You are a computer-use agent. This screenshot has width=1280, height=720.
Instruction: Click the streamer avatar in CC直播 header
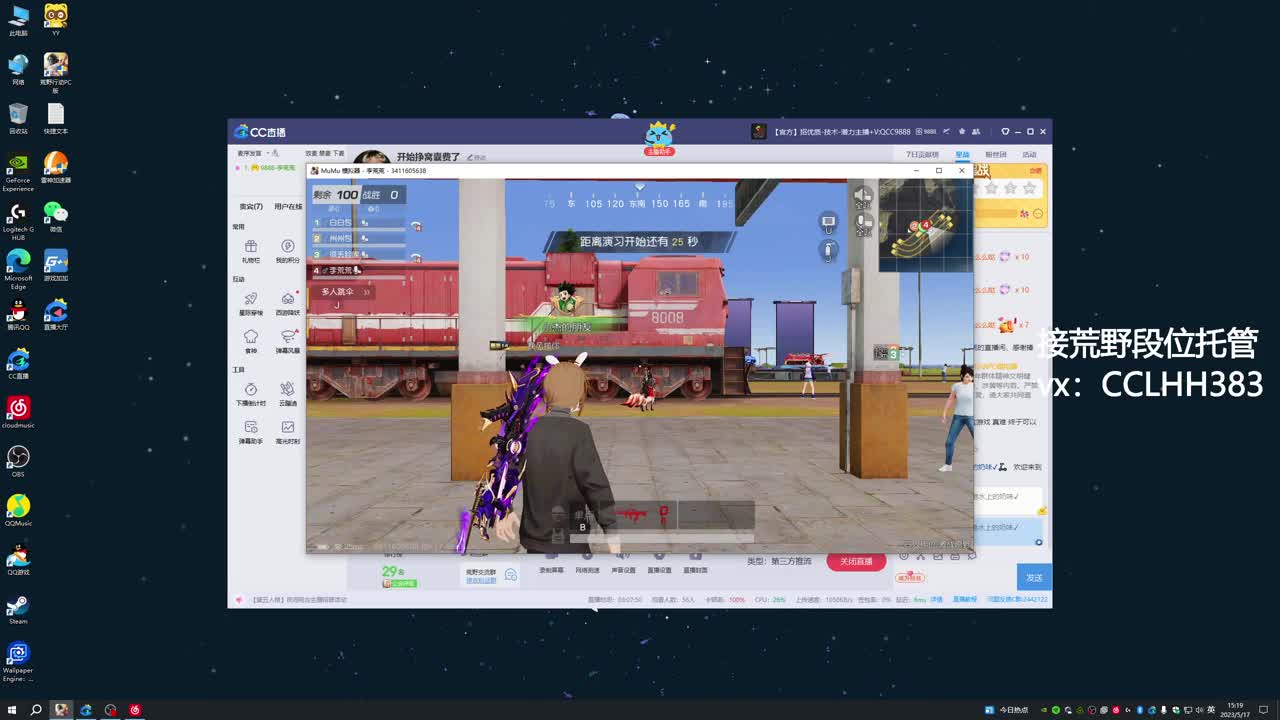pos(371,158)
